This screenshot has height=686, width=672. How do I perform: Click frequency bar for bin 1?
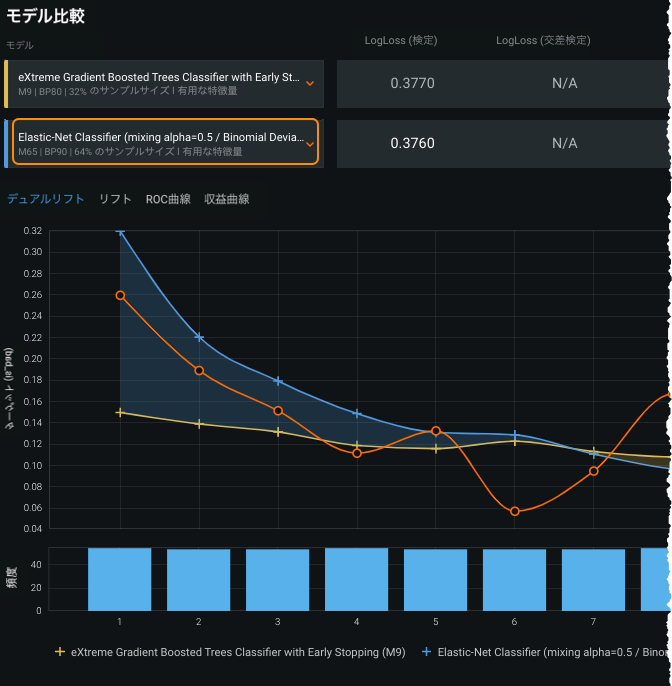(x=119, y=579)
